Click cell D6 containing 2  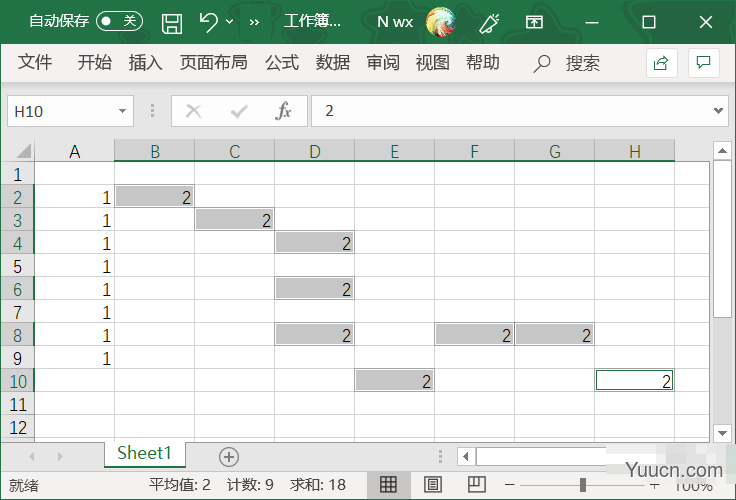pyautogui.click(x=314, y=289)
